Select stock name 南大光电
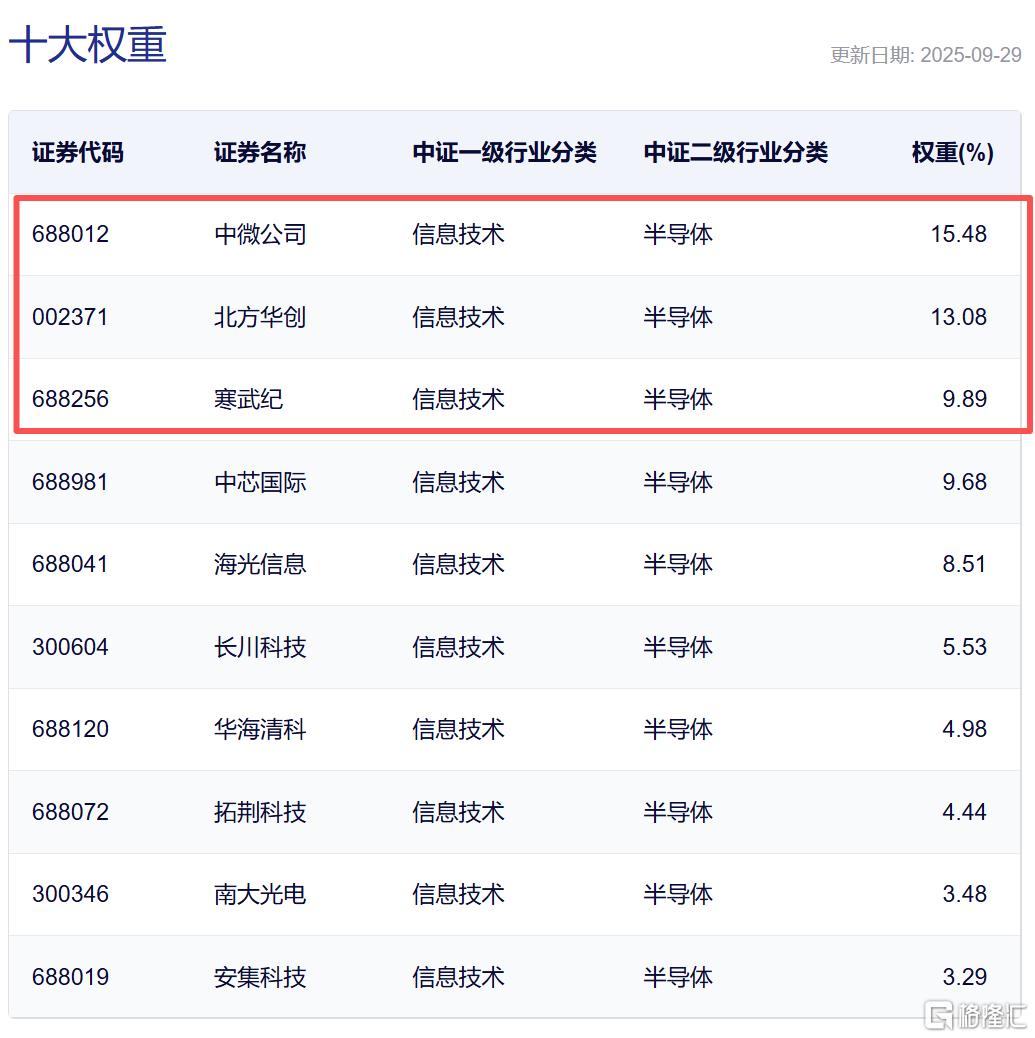This screenshot has height=1038, width=1035. [x=260, y=894]
